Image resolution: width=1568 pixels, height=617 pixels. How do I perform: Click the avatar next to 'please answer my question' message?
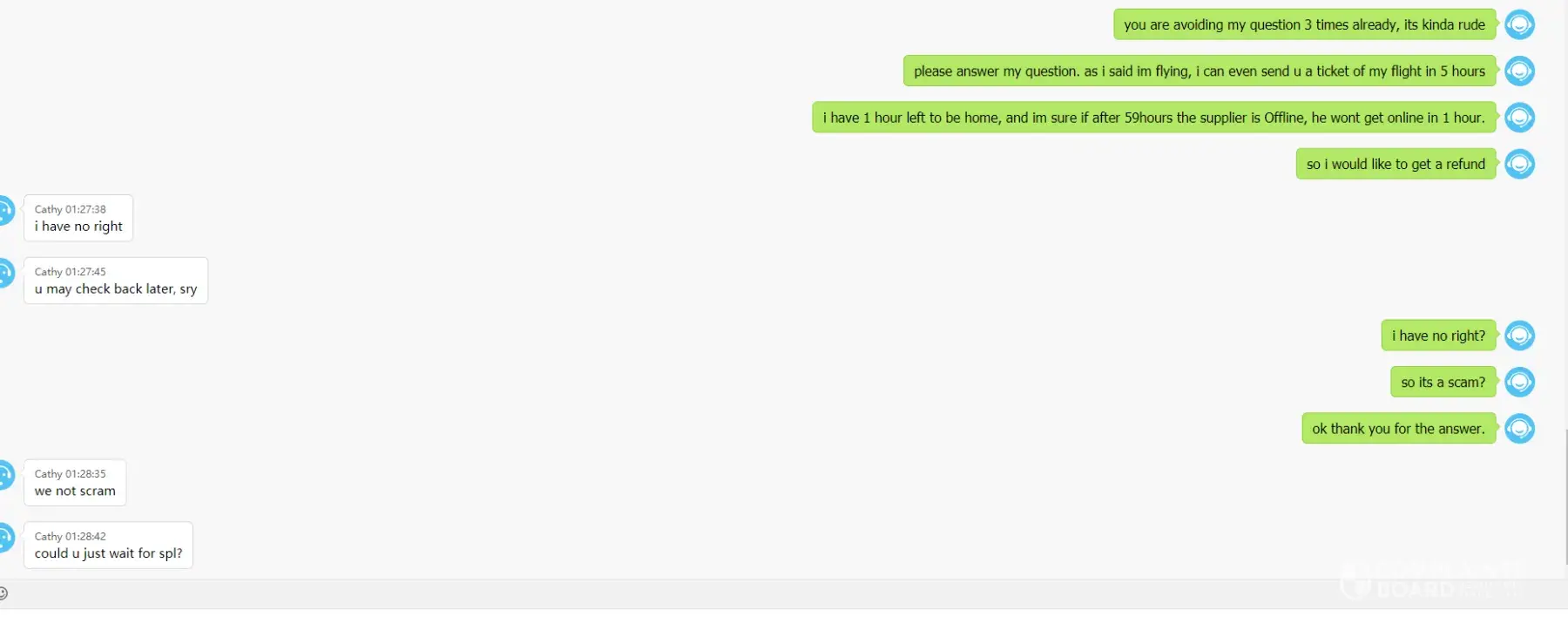tap(1519, 71)
